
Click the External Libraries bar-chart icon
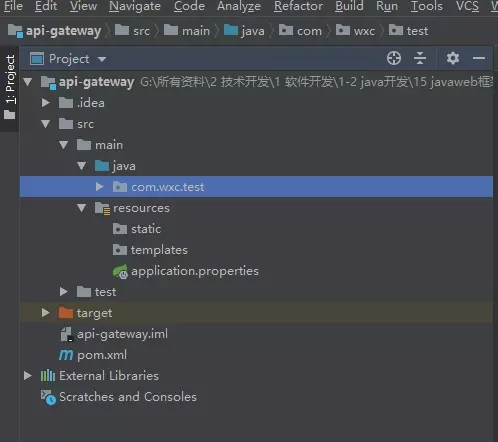[48, 376]
